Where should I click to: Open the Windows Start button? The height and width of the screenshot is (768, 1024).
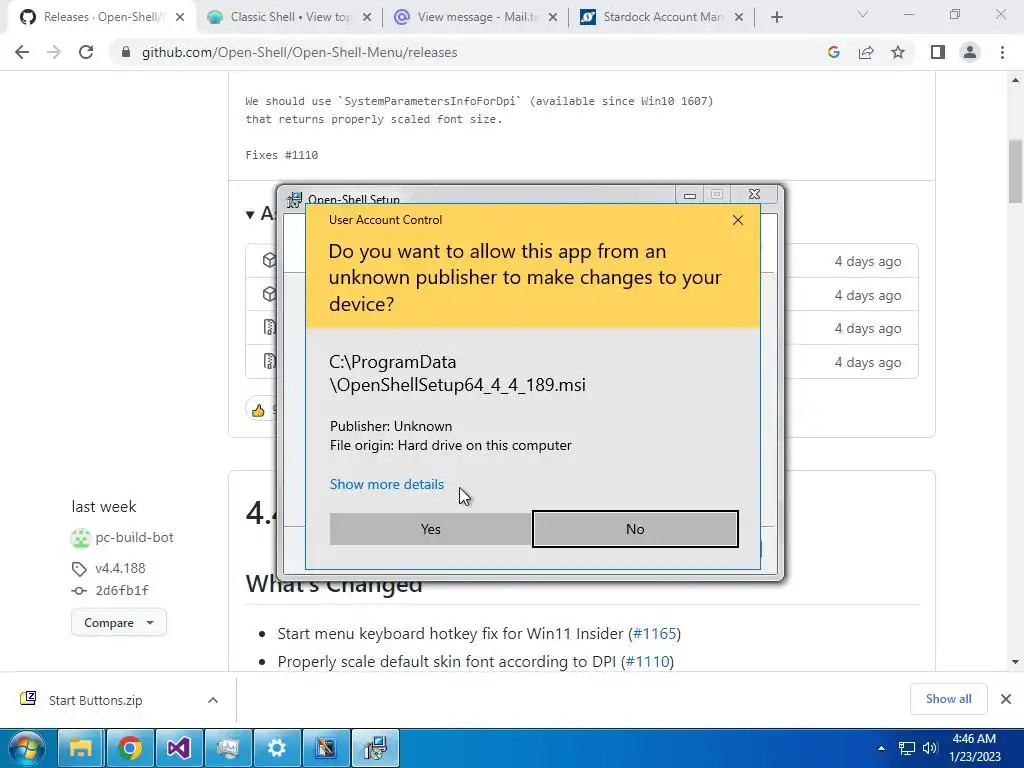click(x=27, y=748)
